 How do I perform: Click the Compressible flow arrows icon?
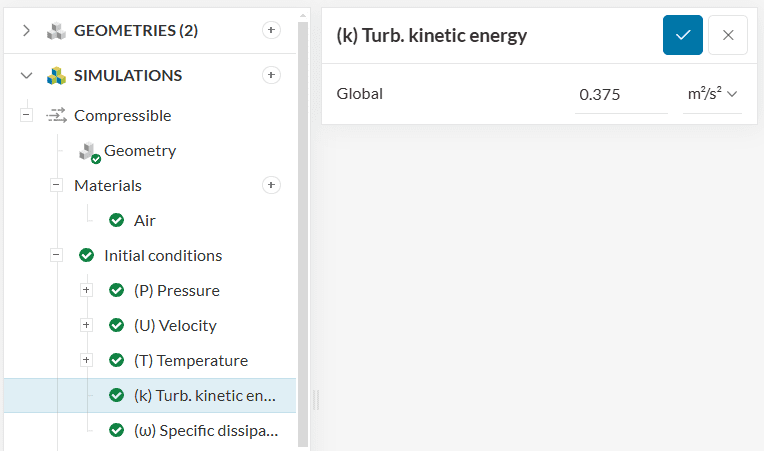click(x=57, y=115)
